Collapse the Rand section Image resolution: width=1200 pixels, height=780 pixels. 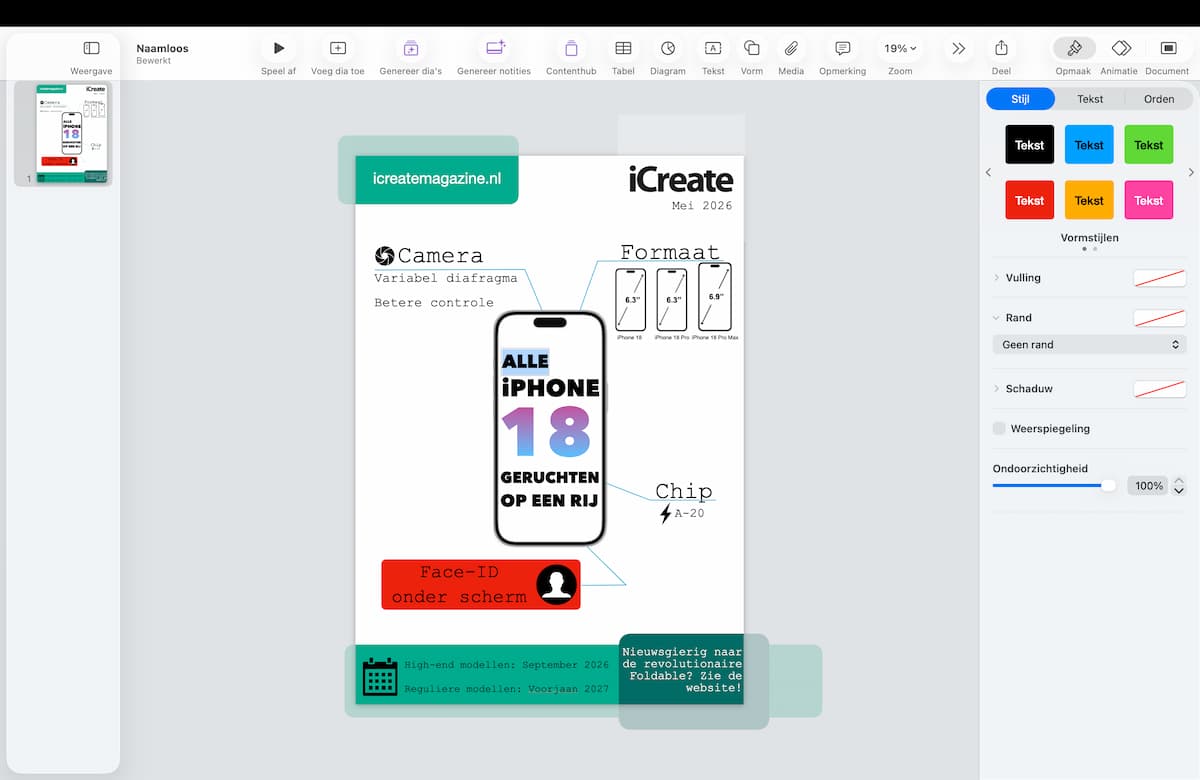coord(997,317)
